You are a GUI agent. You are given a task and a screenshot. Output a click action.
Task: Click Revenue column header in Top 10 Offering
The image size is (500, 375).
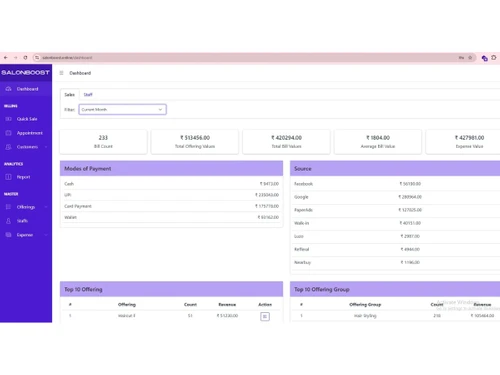point(227,305)
